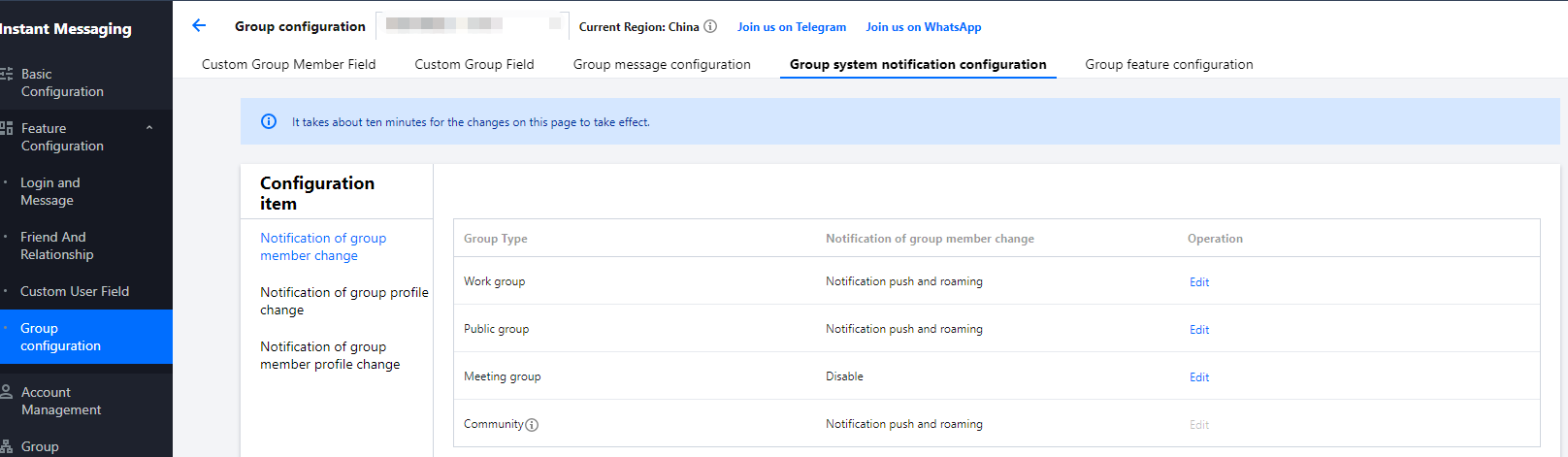Click the Feature Configuration sidebar icon
The image size is (1568, 457).
pos(6,128)
